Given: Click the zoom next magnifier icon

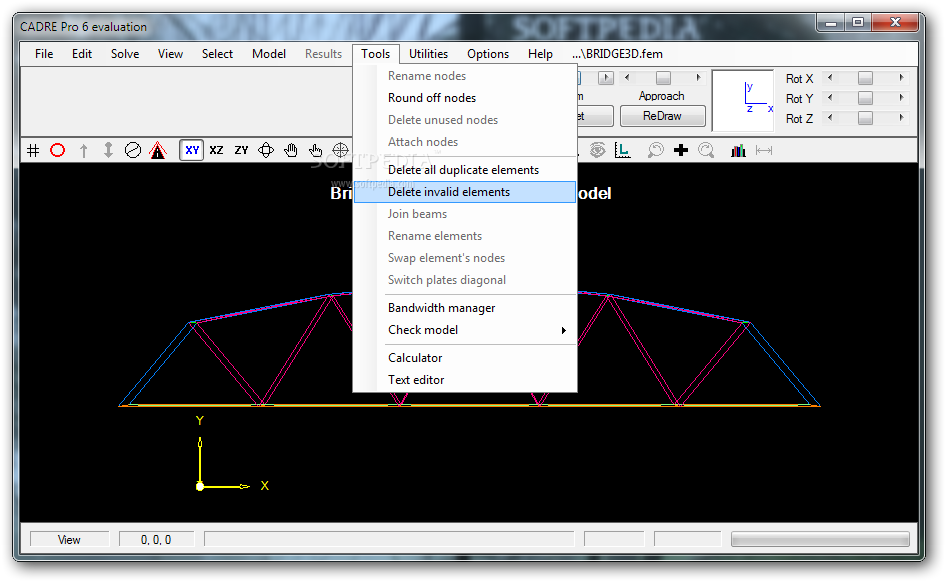Looking at the screenshot, I should pos(706,150).
